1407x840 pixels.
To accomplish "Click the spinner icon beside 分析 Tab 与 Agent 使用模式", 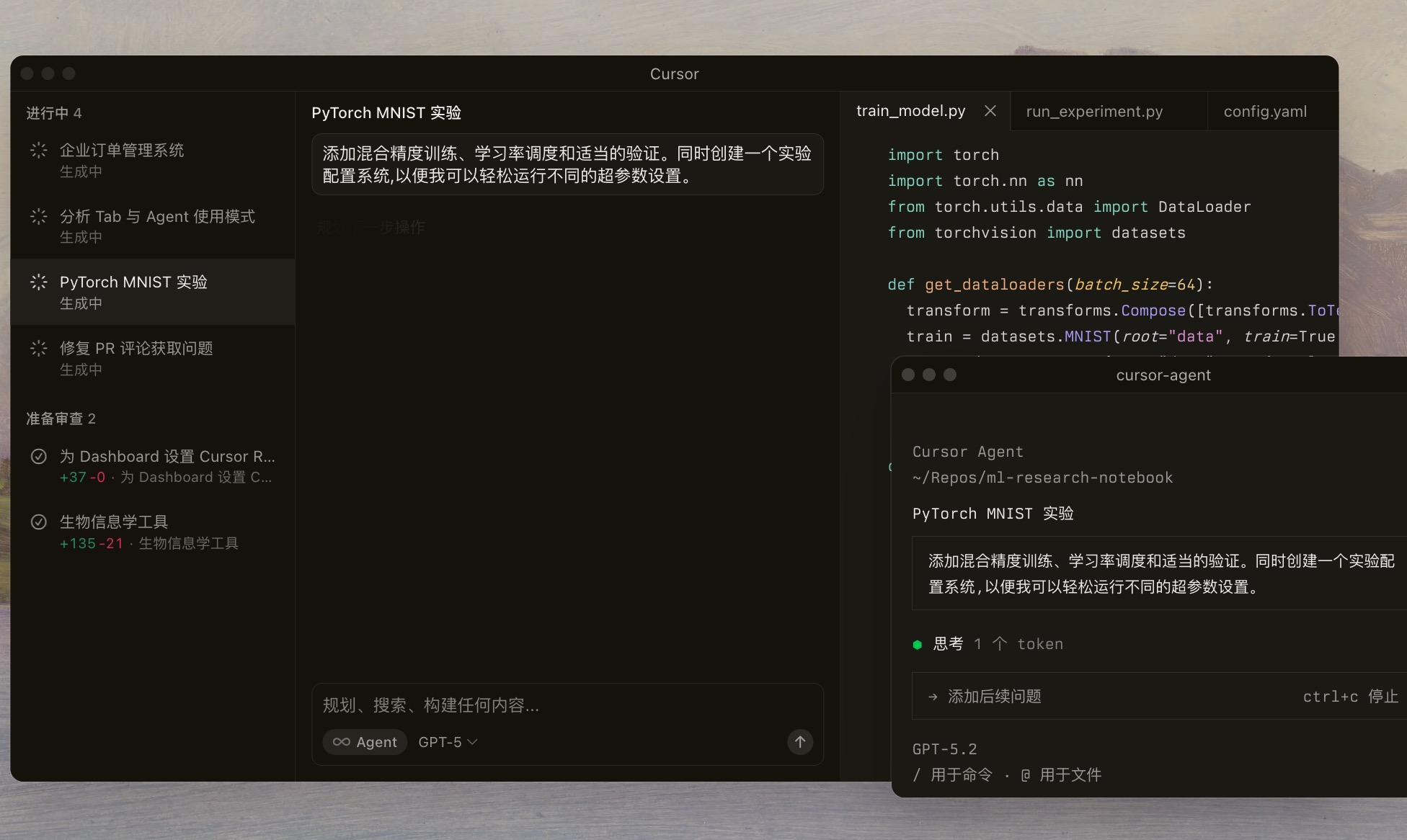I will [38, 216].
